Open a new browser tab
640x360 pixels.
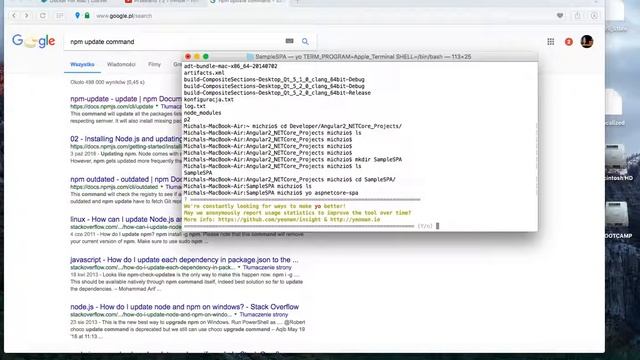pyautogui.click(x=298, y=2)
